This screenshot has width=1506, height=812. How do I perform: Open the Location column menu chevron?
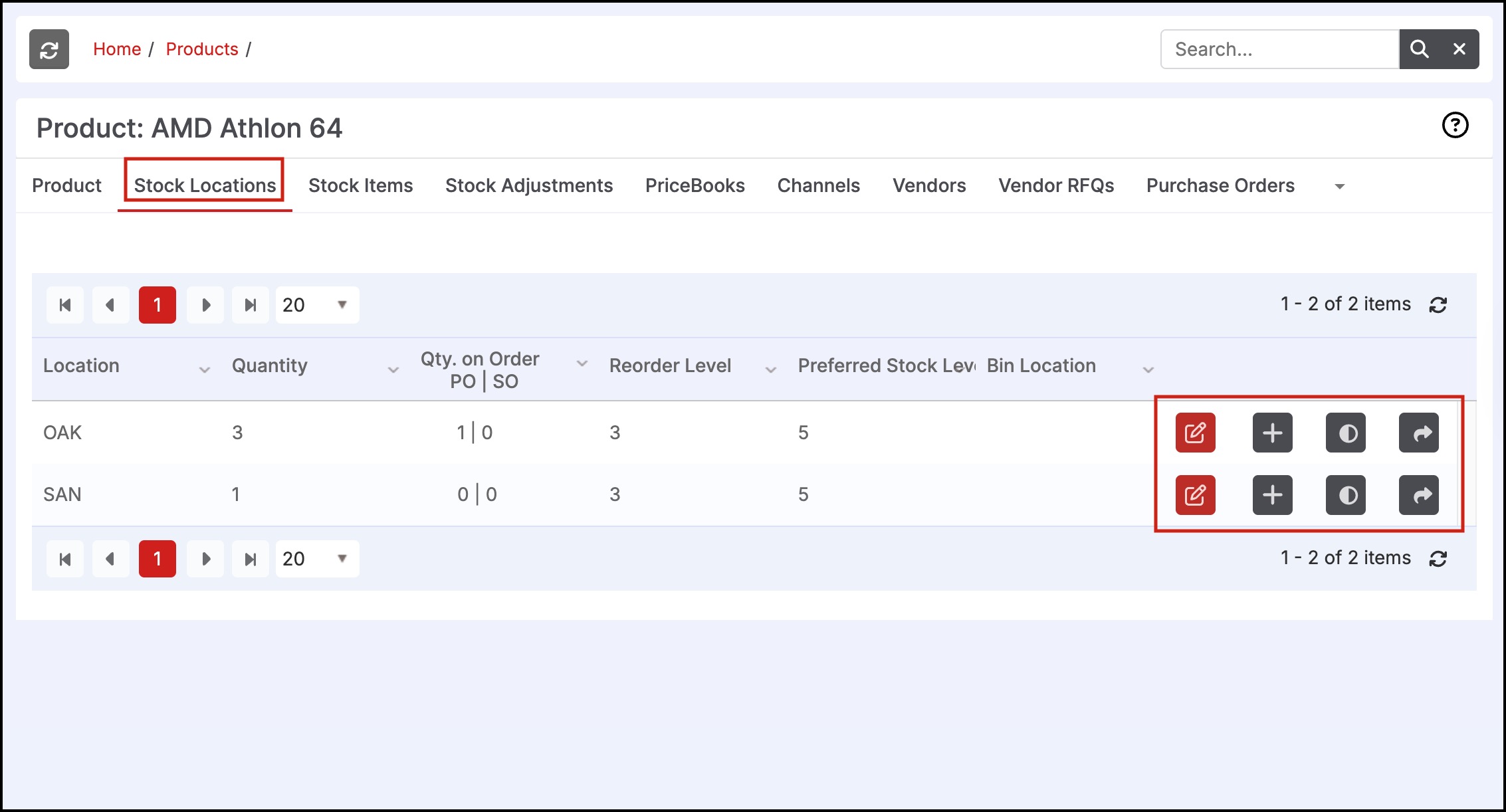pos(205,369)
